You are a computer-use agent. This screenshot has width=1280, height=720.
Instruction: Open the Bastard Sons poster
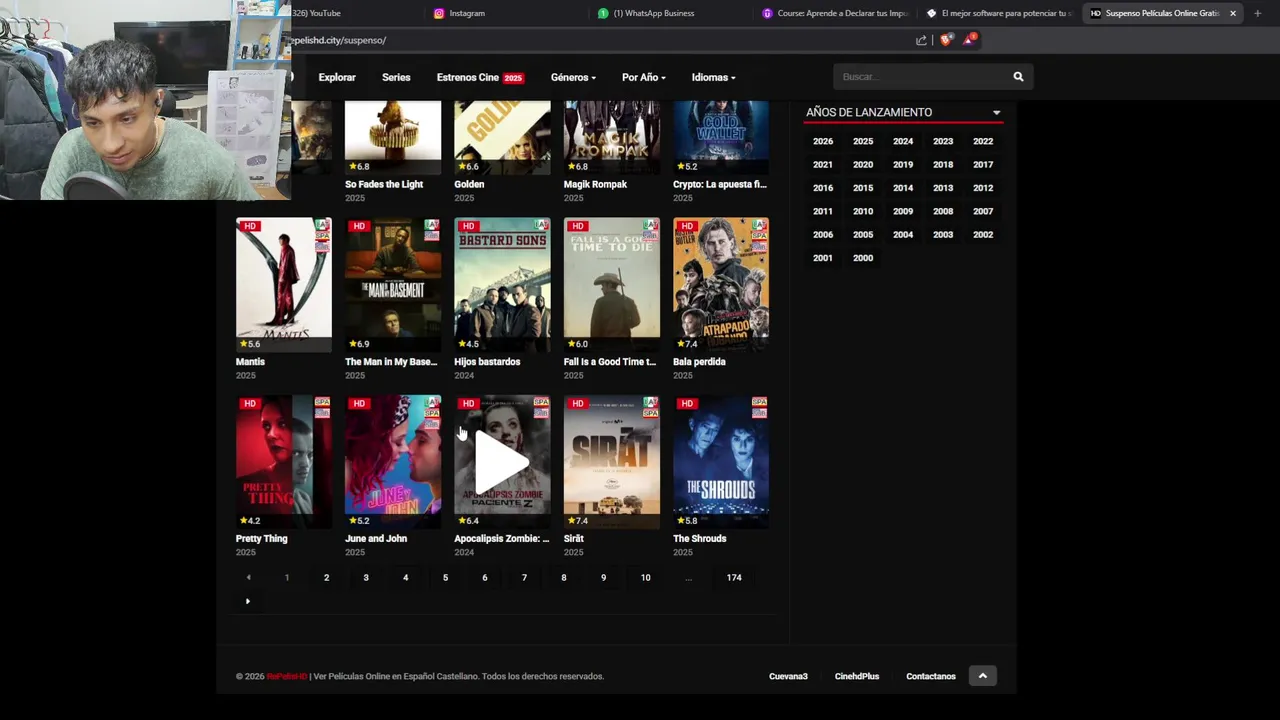click(x=502, y=285)
